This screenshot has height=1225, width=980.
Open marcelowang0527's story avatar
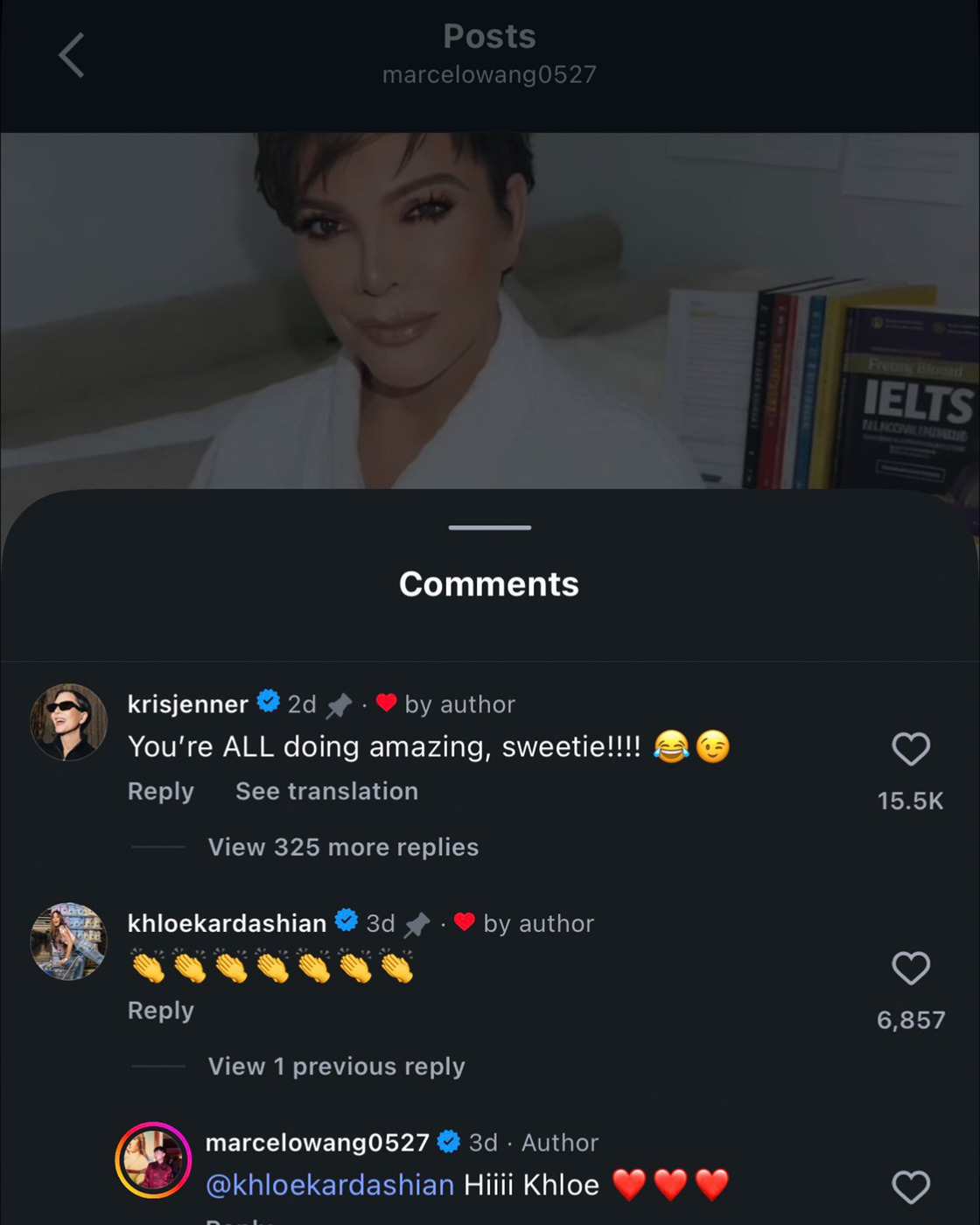pos(154,1160)
